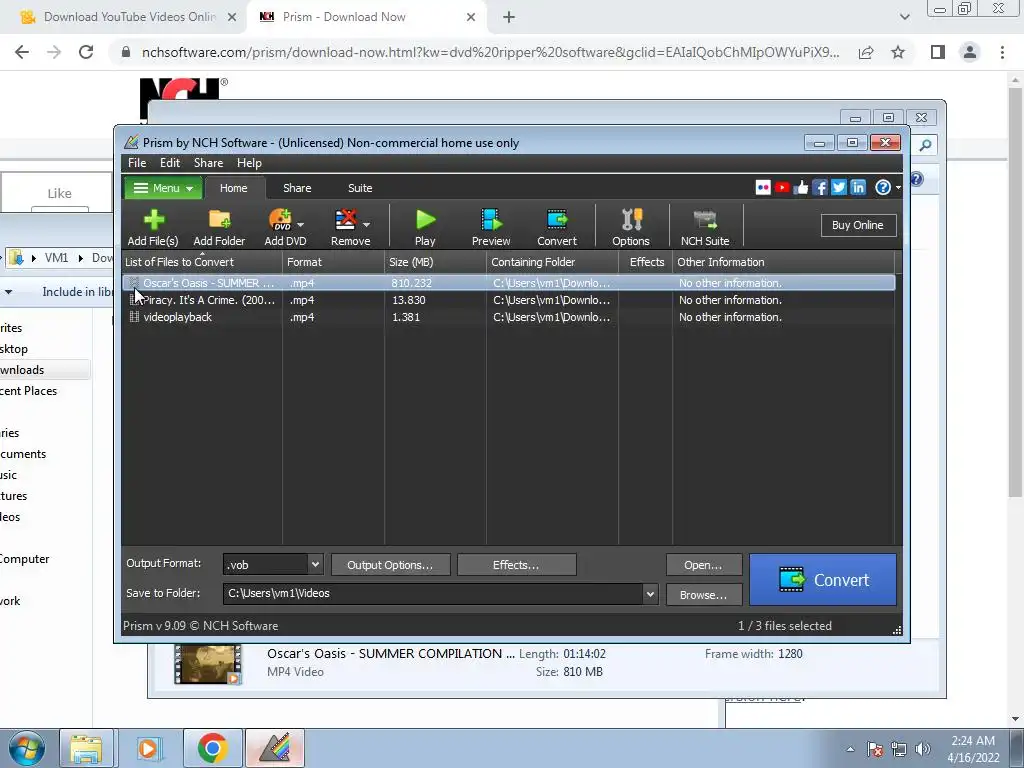Sort by the Format column header
The height and width of the screenshot is (768, 1024).
point(333,262)
